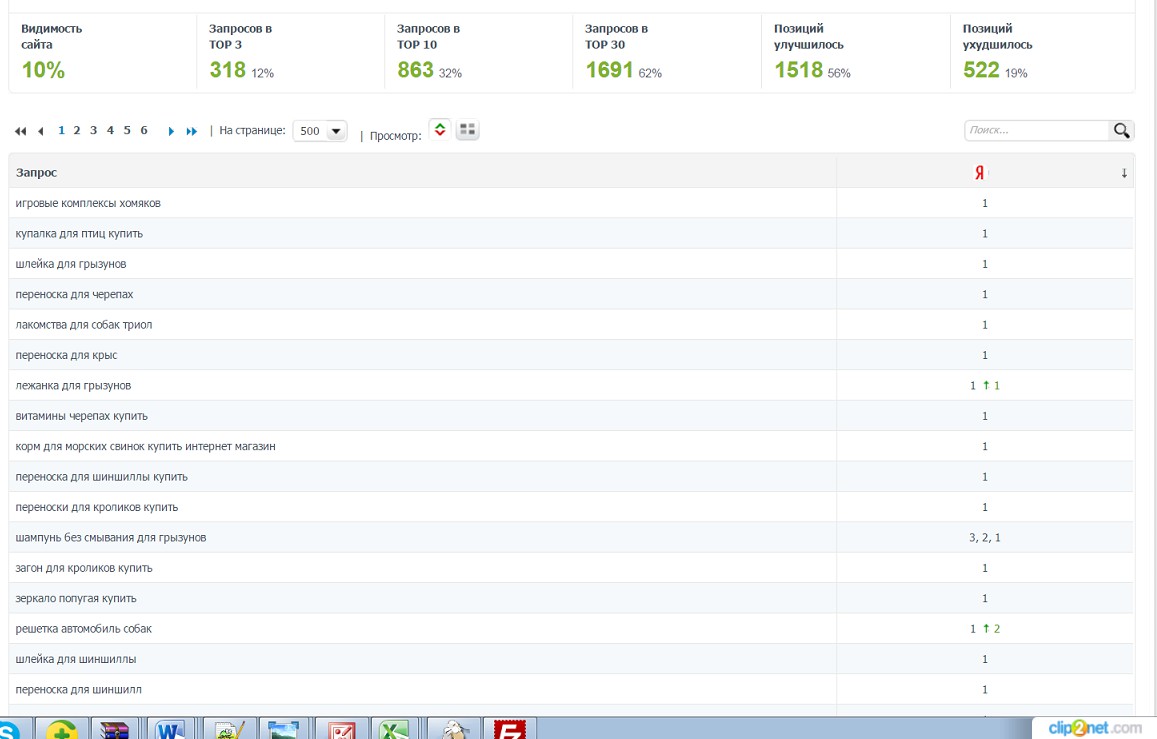Open page 1 in pagination
The image size is (1157, 739).
pyautogui.click(x=61, y=131)
